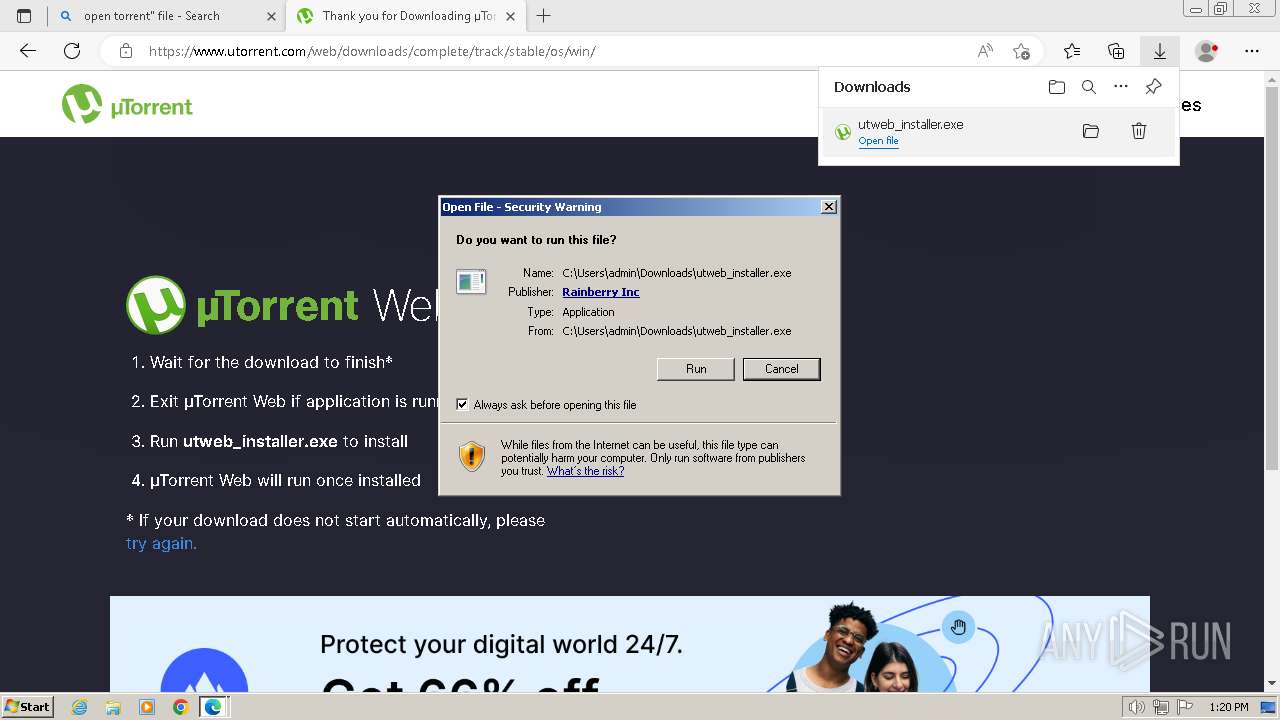
Task: Click the try again download link
Action: [x=161, y=543]
